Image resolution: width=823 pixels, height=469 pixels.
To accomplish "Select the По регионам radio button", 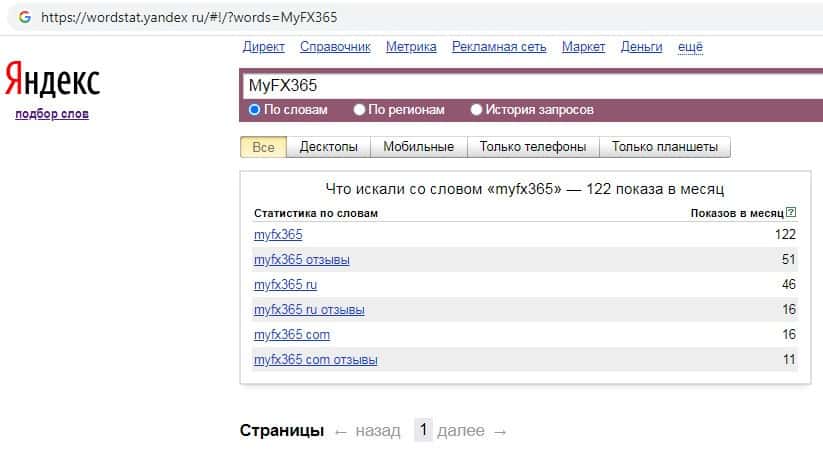I will click(x=361, y=110).
